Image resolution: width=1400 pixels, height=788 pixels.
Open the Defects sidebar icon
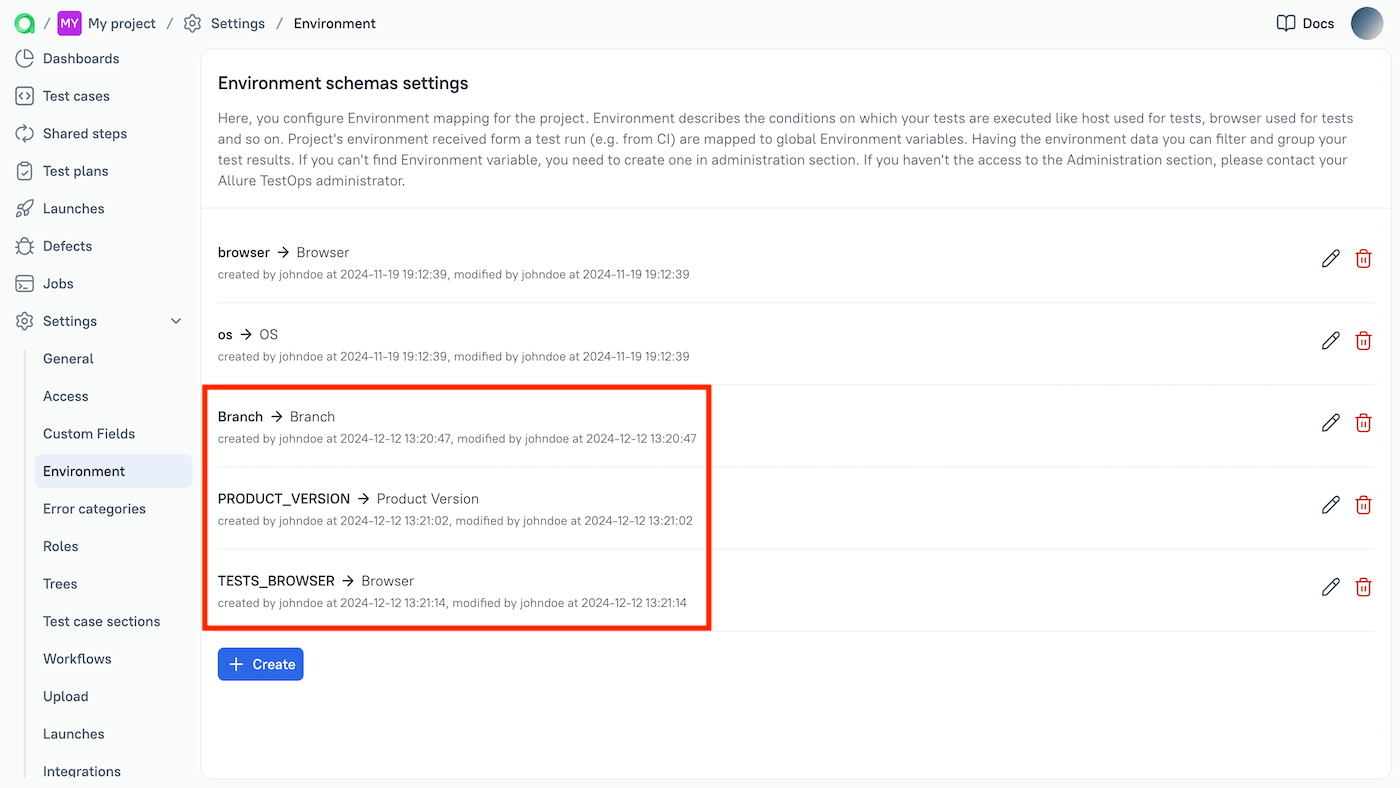tap(24, 245)
